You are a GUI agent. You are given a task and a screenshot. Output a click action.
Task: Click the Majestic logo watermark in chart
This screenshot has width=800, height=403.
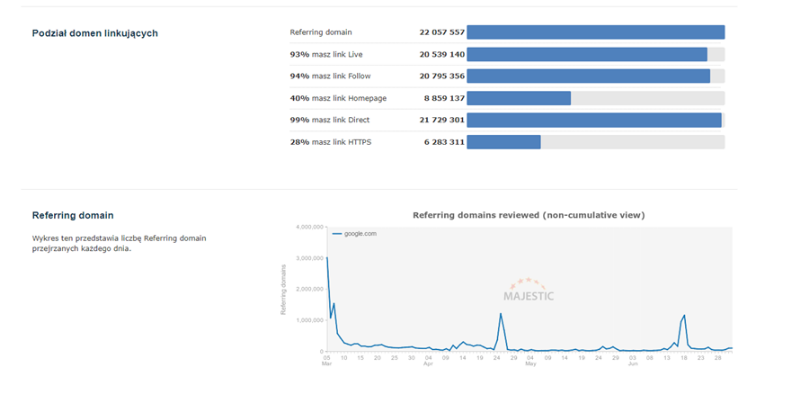[529, 289]
